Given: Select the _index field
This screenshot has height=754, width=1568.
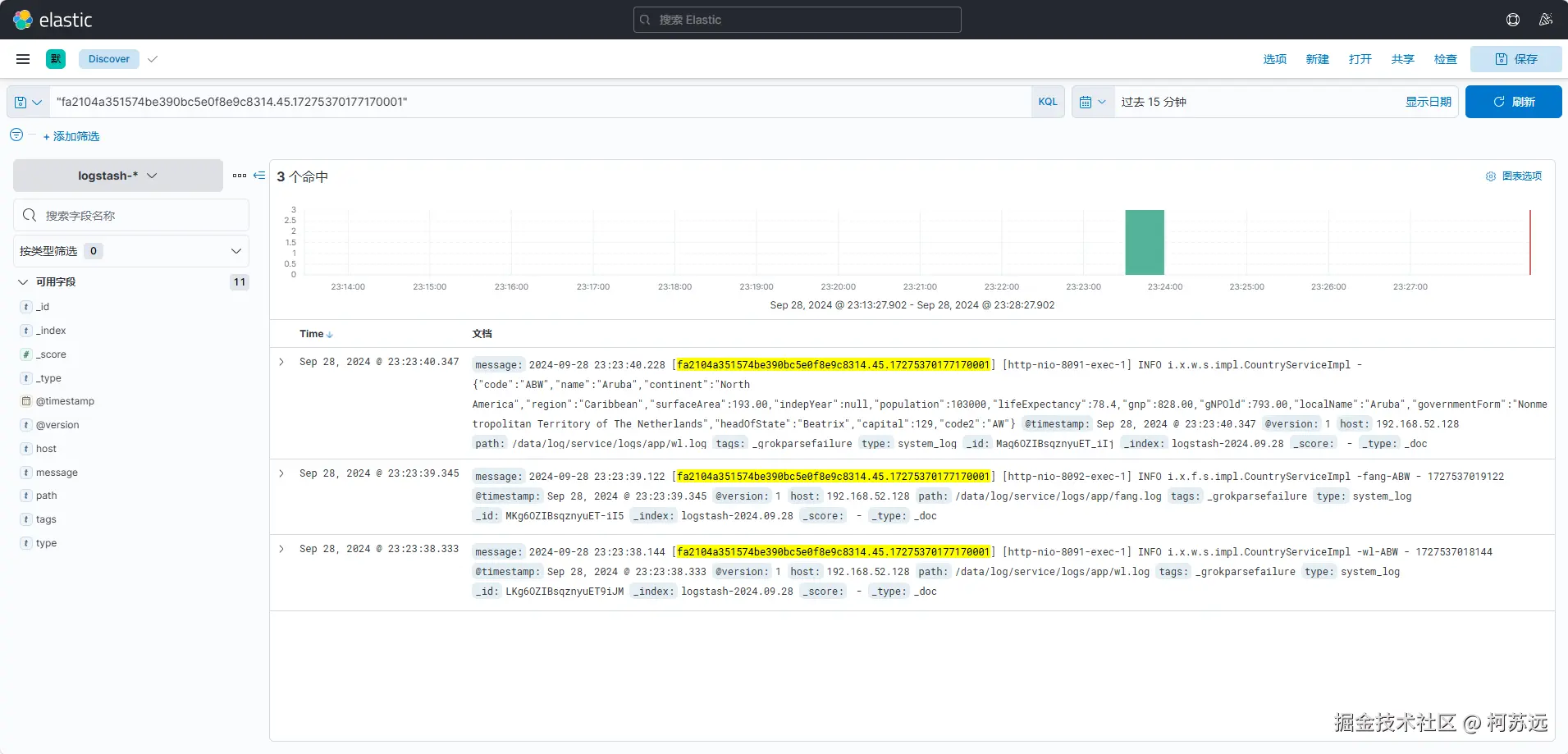Looking at the screenshot, I should (x=51, y=331).
